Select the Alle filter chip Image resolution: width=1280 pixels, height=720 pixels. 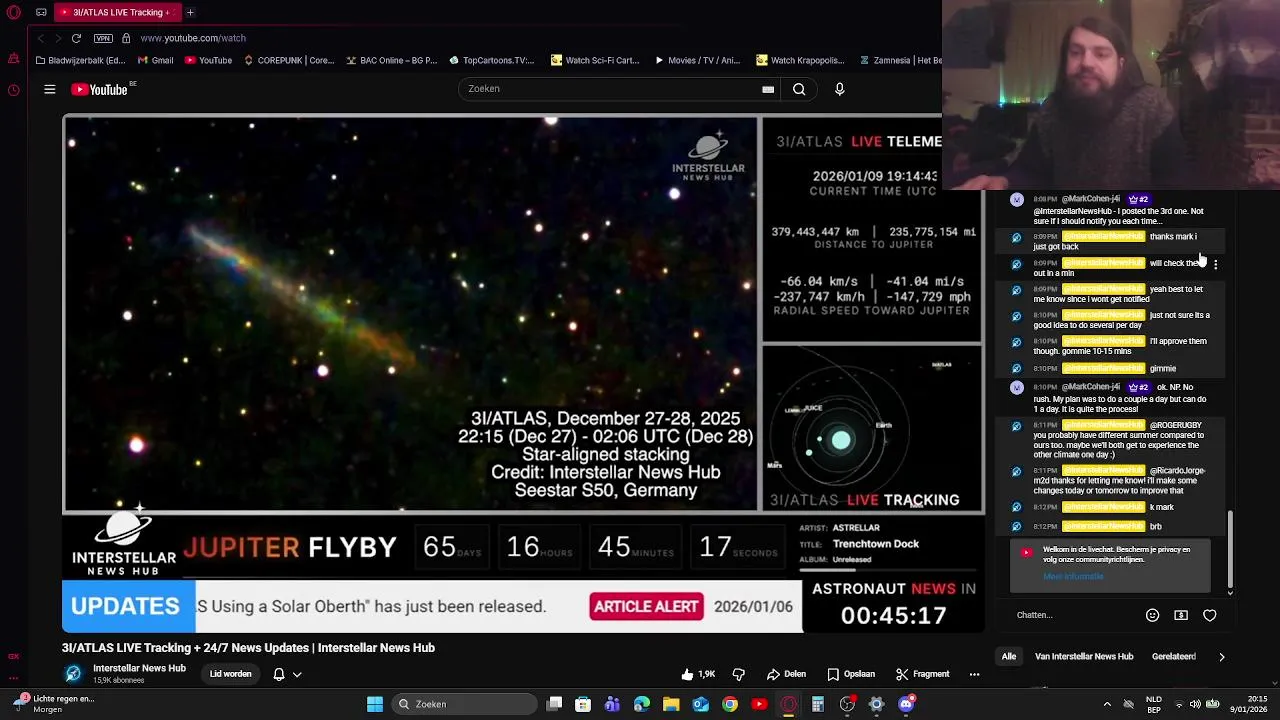tap(1009, 657)
